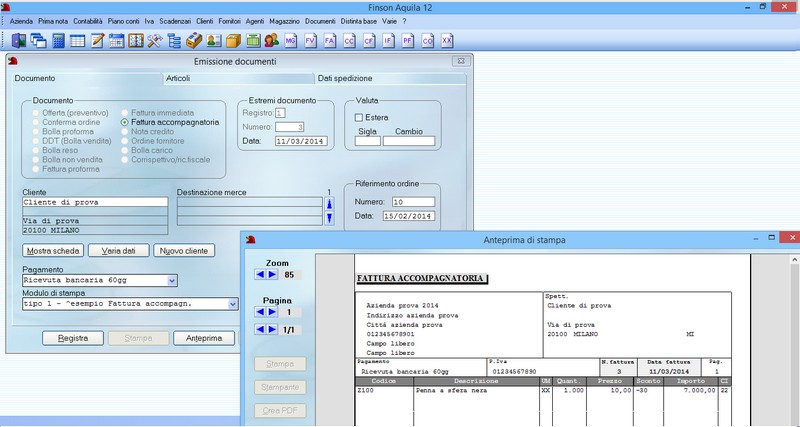Click the Varia dati button
This screenshot has height=427, width=800.
(x=118, y=251)
